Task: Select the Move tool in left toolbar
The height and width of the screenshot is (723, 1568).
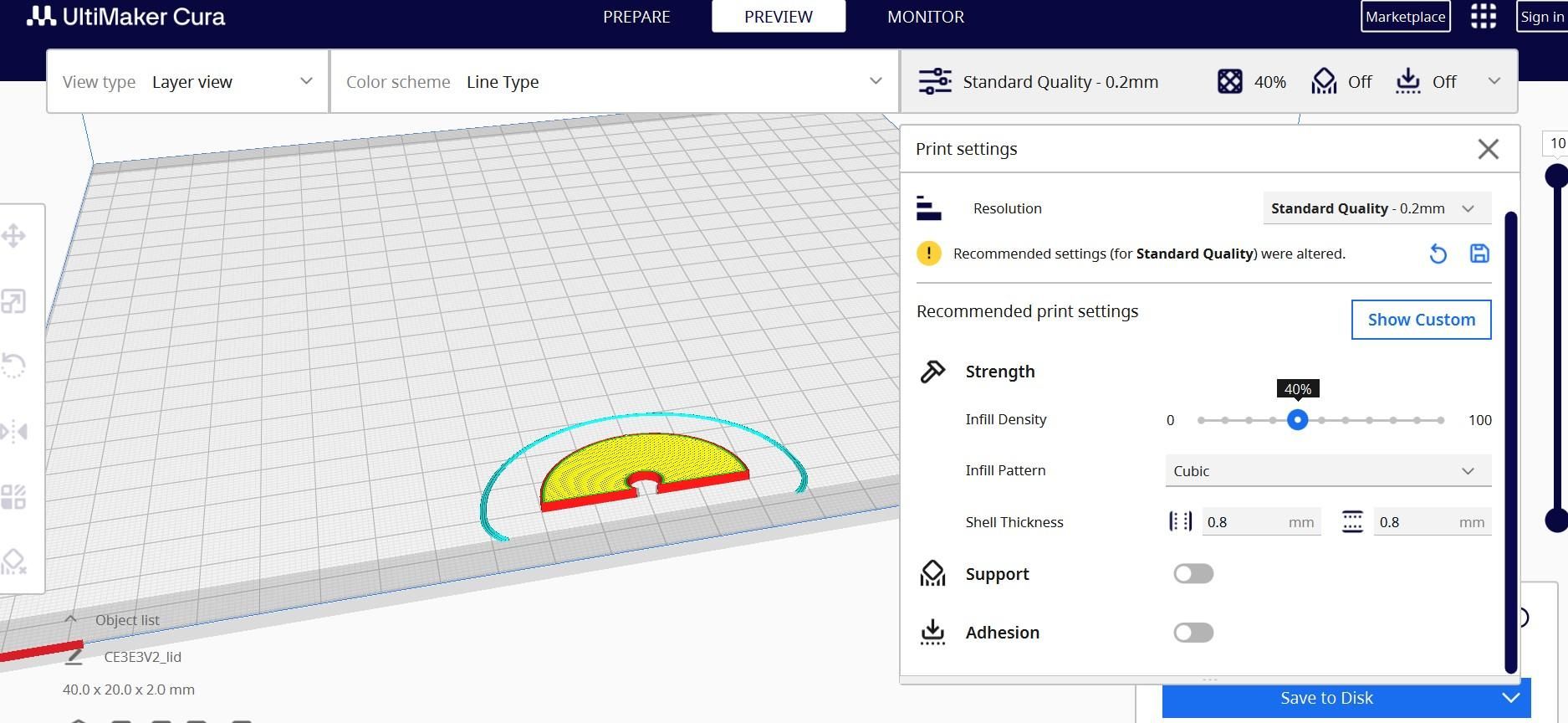Action: click(13, 236)
